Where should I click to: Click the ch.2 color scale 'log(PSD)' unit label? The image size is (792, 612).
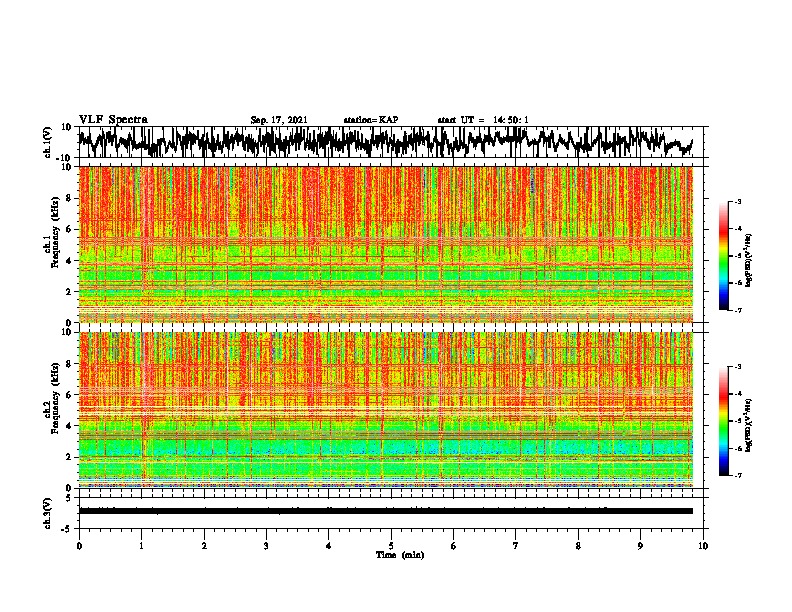(x=749, y=425)
